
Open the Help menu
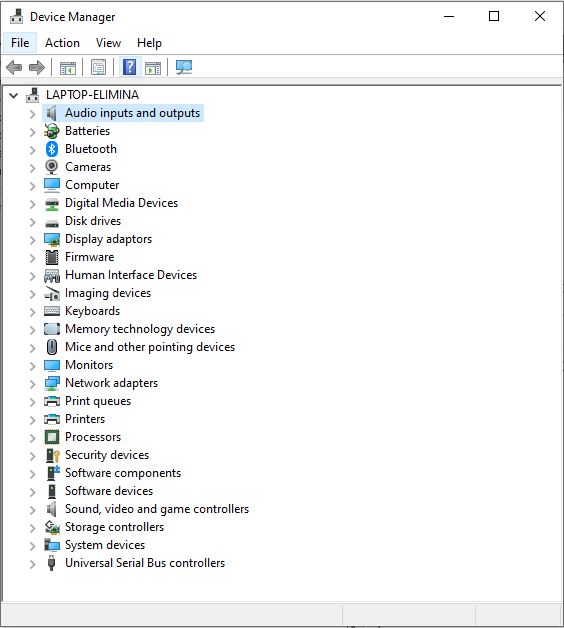(x=149, y=43)
